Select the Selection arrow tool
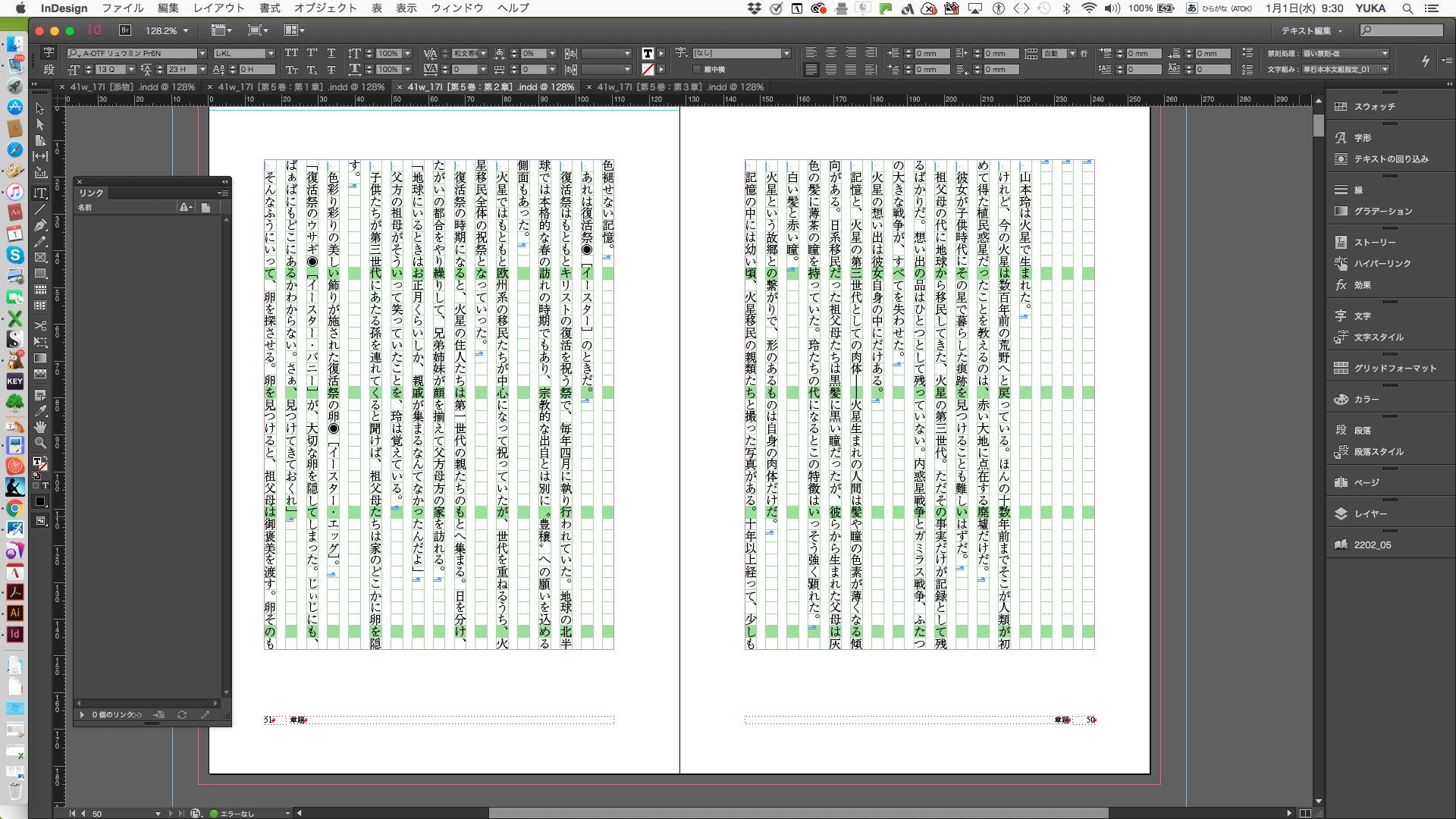The image size is (1456, 819). 40,108
